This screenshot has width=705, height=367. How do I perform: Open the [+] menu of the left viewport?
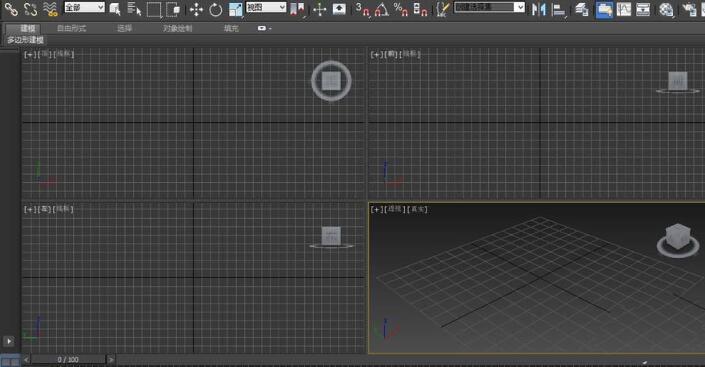30,209
